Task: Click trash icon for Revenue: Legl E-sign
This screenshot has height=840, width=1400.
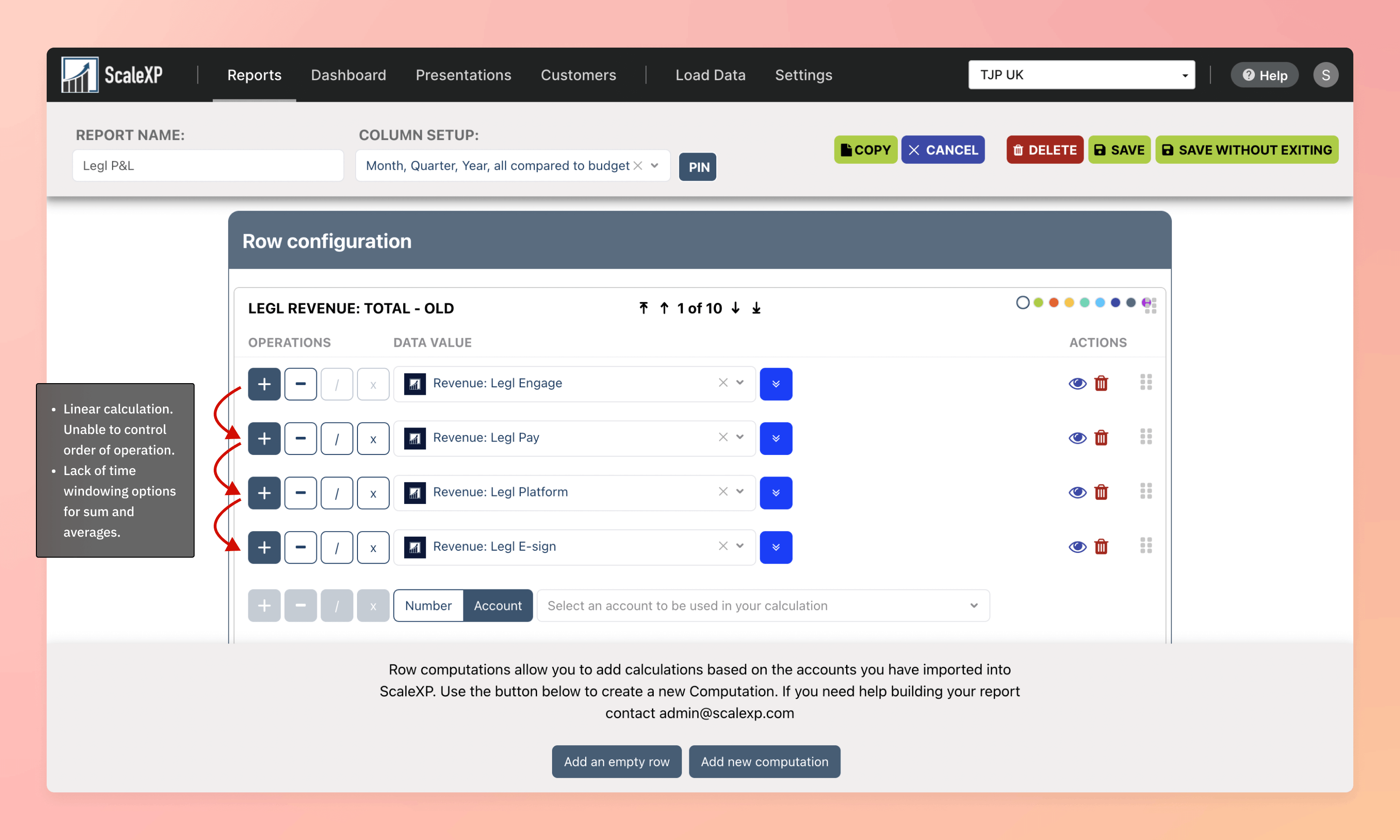Action: 1101,546
